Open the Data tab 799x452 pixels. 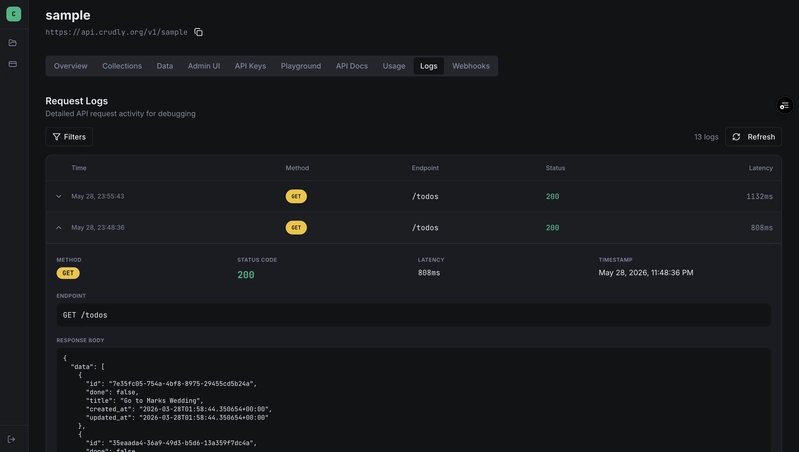click(165, 66)
